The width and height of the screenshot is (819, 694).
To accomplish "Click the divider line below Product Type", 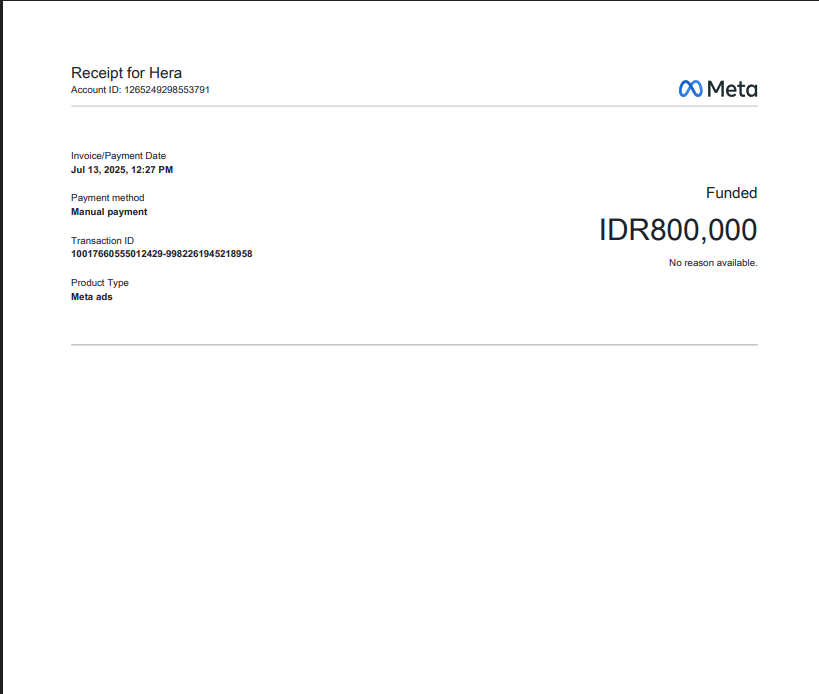I will (x=414, y=345).
